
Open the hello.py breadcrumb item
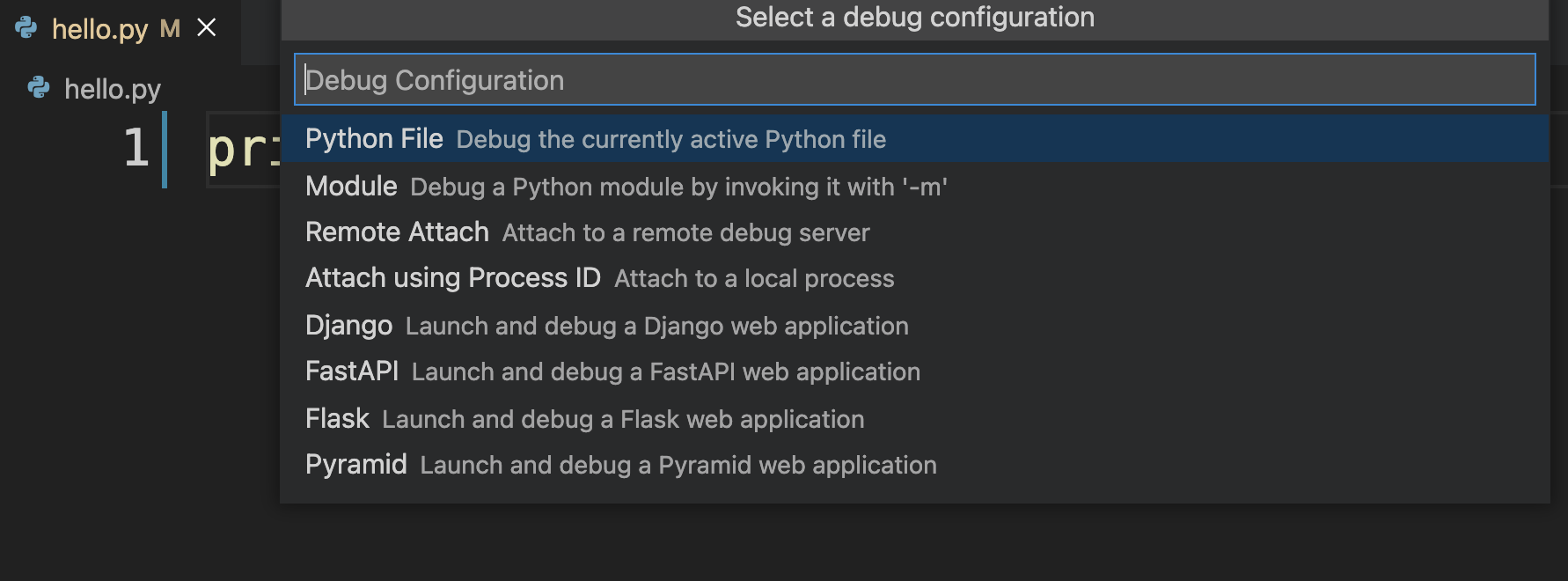click(113, 89)
